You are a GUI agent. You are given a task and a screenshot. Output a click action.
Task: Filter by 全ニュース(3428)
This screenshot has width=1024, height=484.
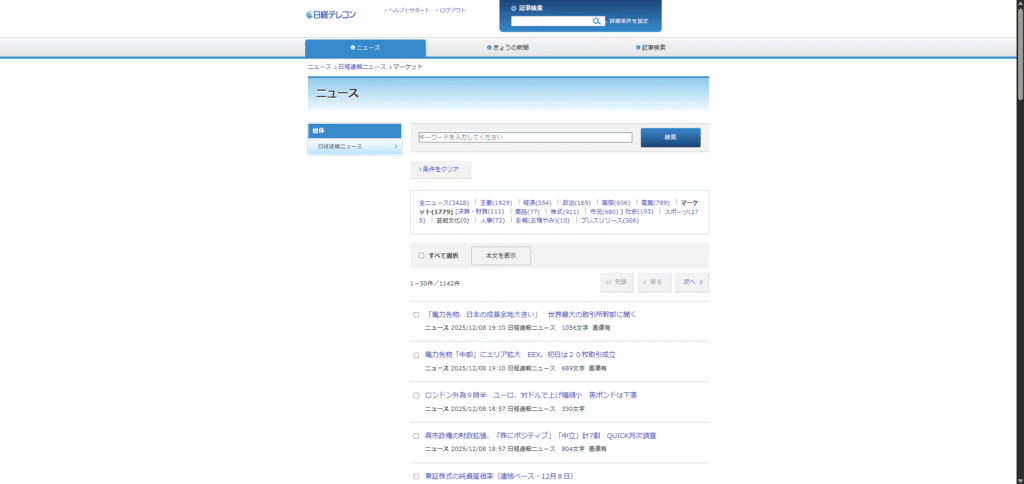coord(444,202)
